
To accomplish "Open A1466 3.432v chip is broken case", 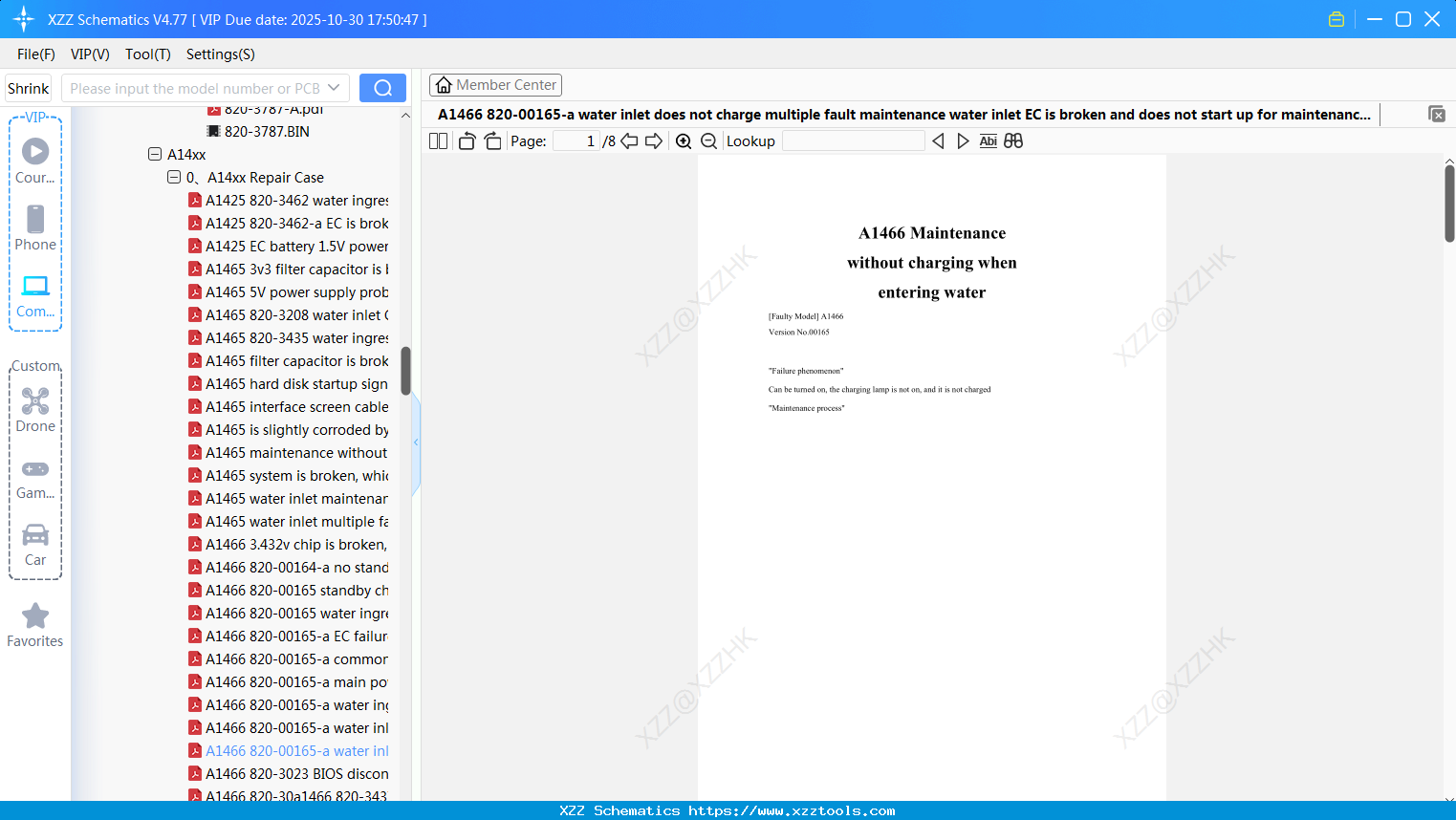I will click(289, 545).
